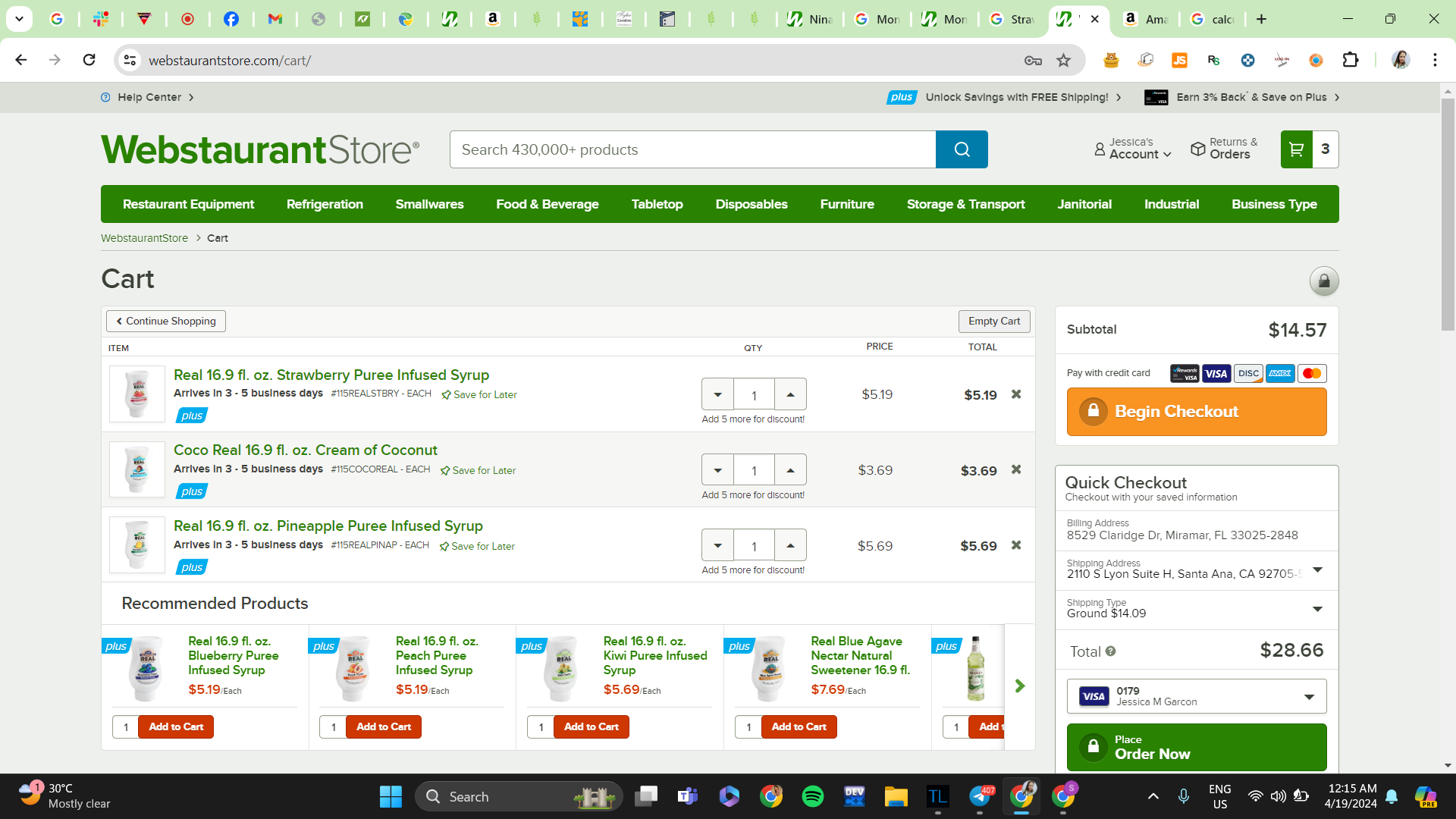Screen dimensions: 1456x819
Task: Click the product search field
Action: tap(693, 149)
